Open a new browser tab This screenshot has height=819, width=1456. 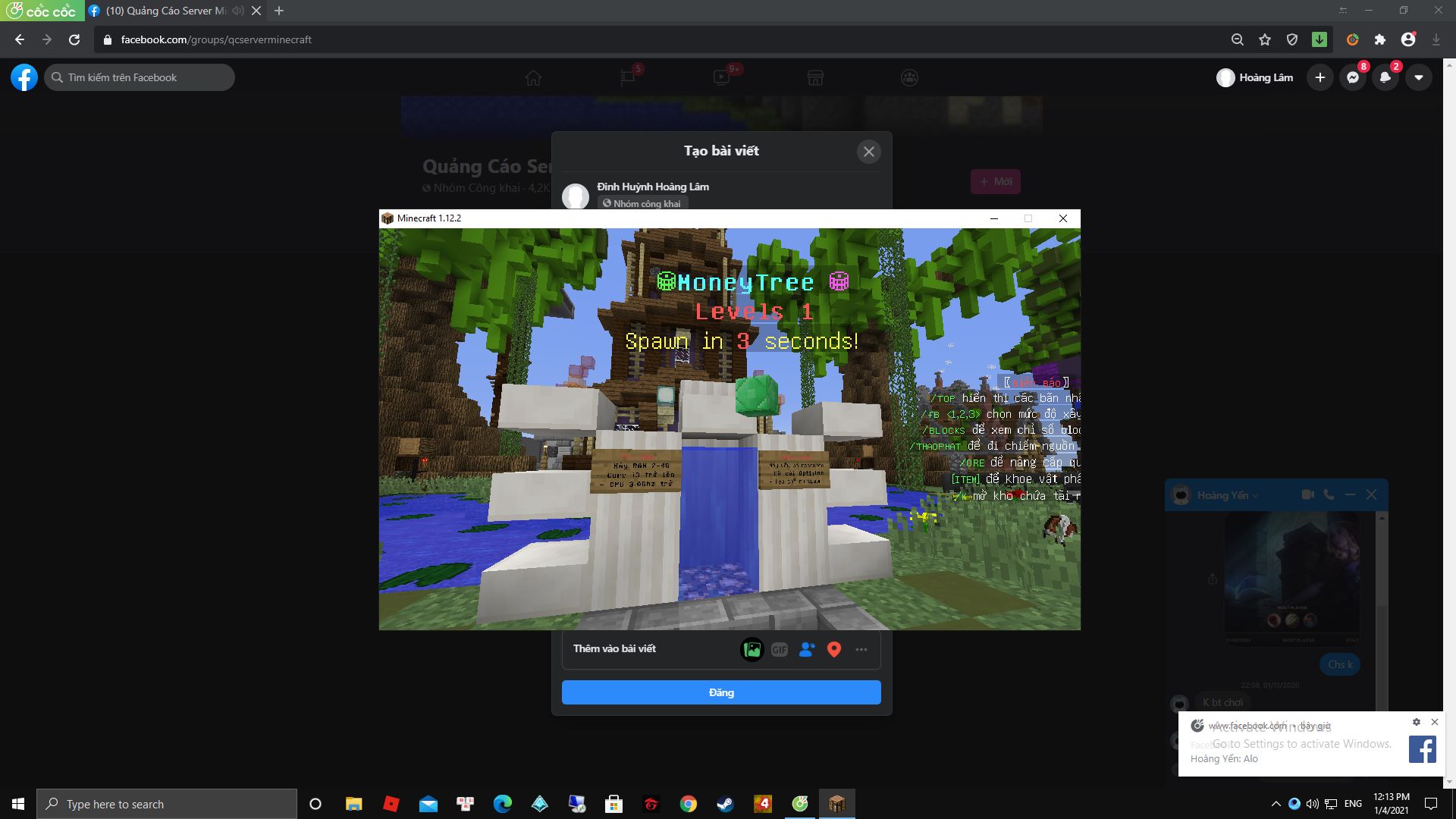pos(279,11)
